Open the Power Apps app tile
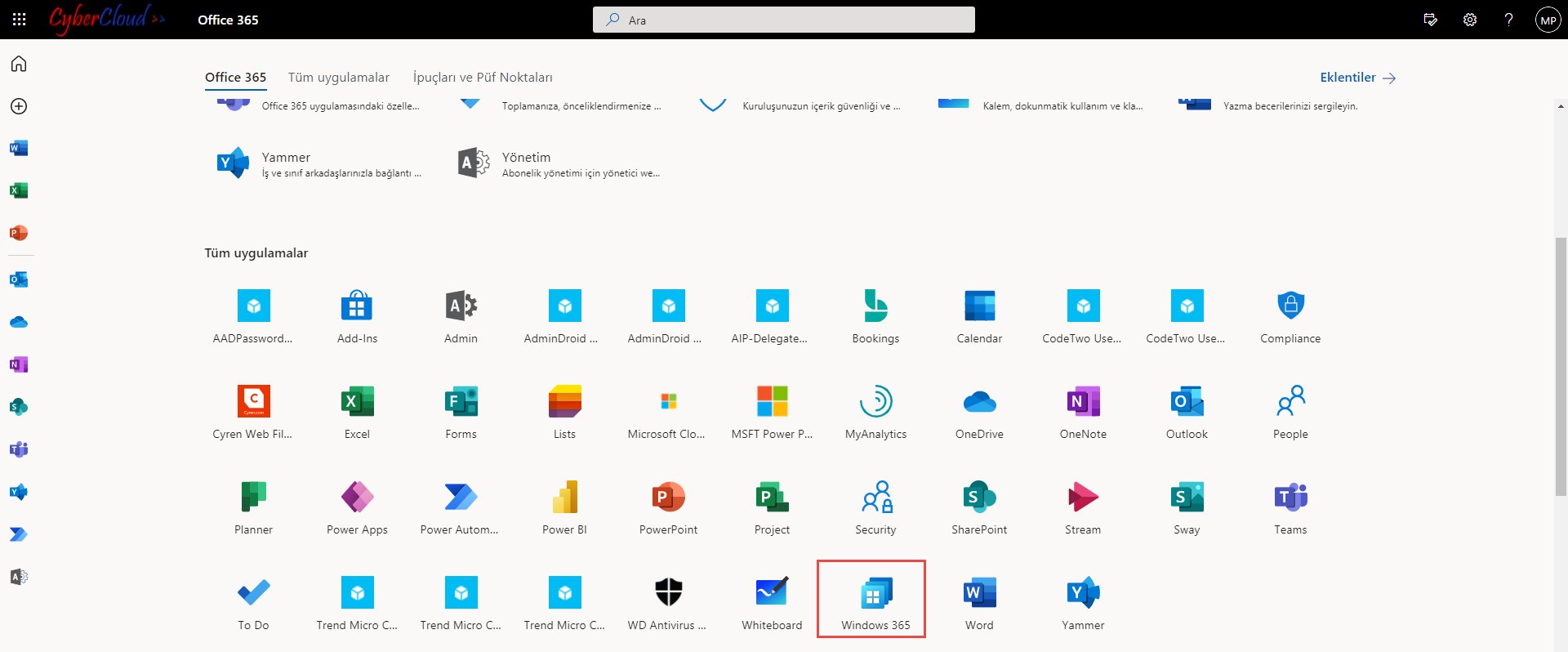The image size is (1568, 652). pos(357,508)
